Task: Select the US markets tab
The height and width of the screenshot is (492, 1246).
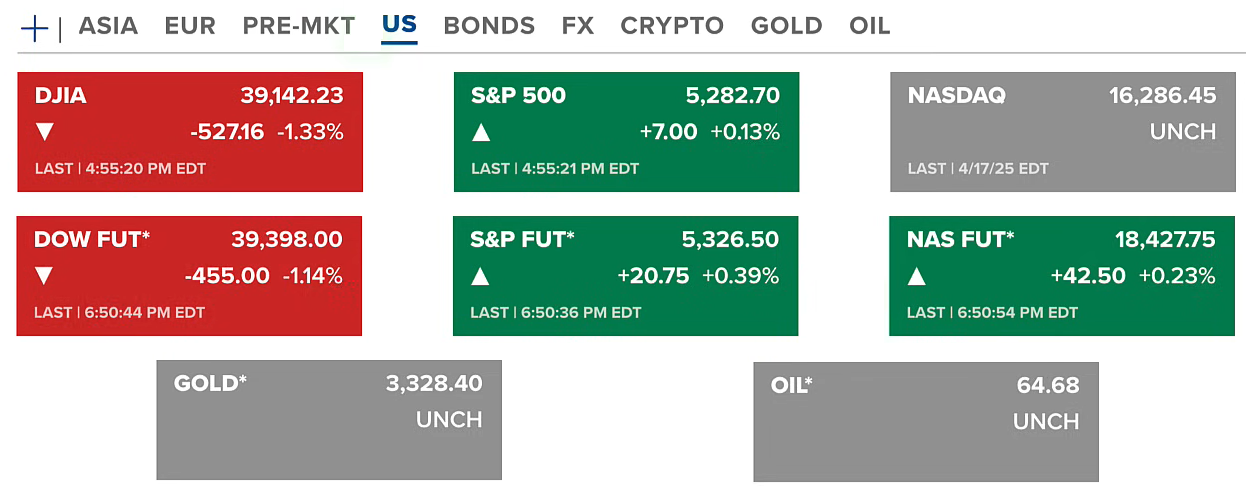Action: [399, 26]
